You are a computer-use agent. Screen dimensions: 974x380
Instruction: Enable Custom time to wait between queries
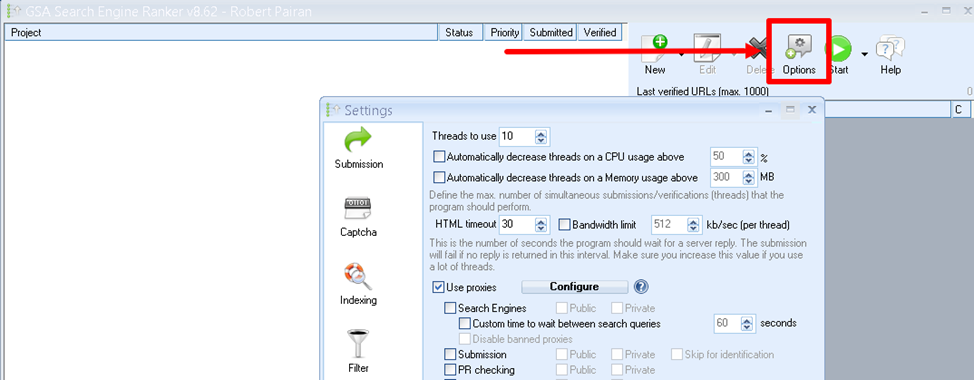[x=465, y=323]
